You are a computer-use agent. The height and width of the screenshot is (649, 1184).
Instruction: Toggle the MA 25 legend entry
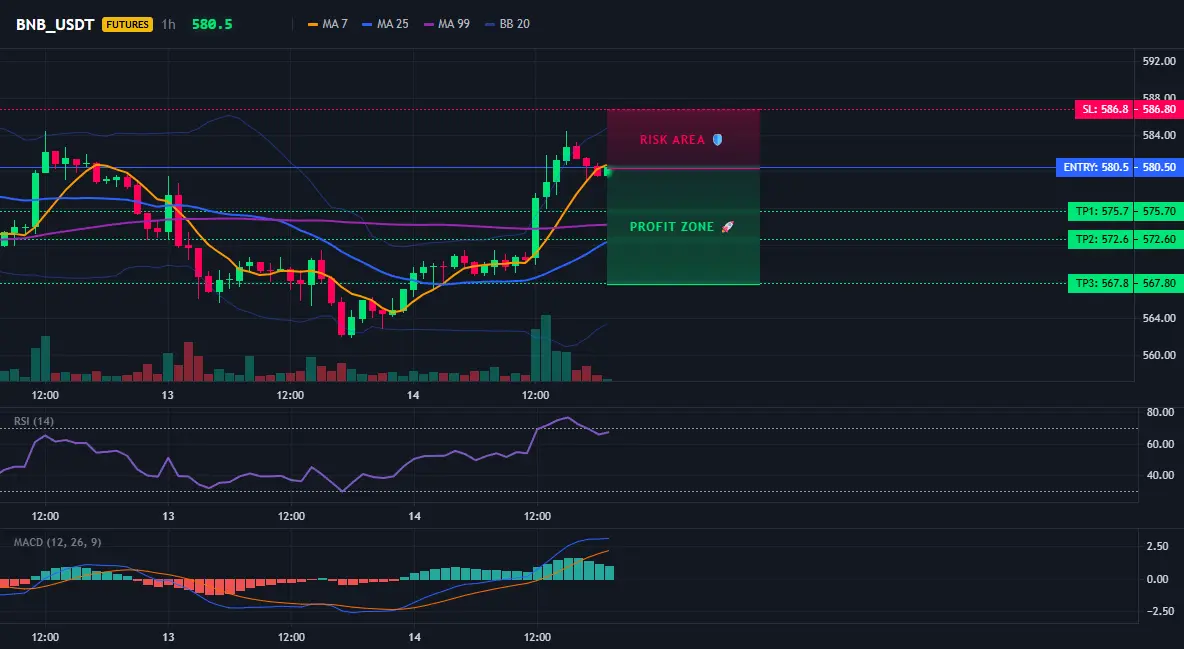tap(385, 24)
